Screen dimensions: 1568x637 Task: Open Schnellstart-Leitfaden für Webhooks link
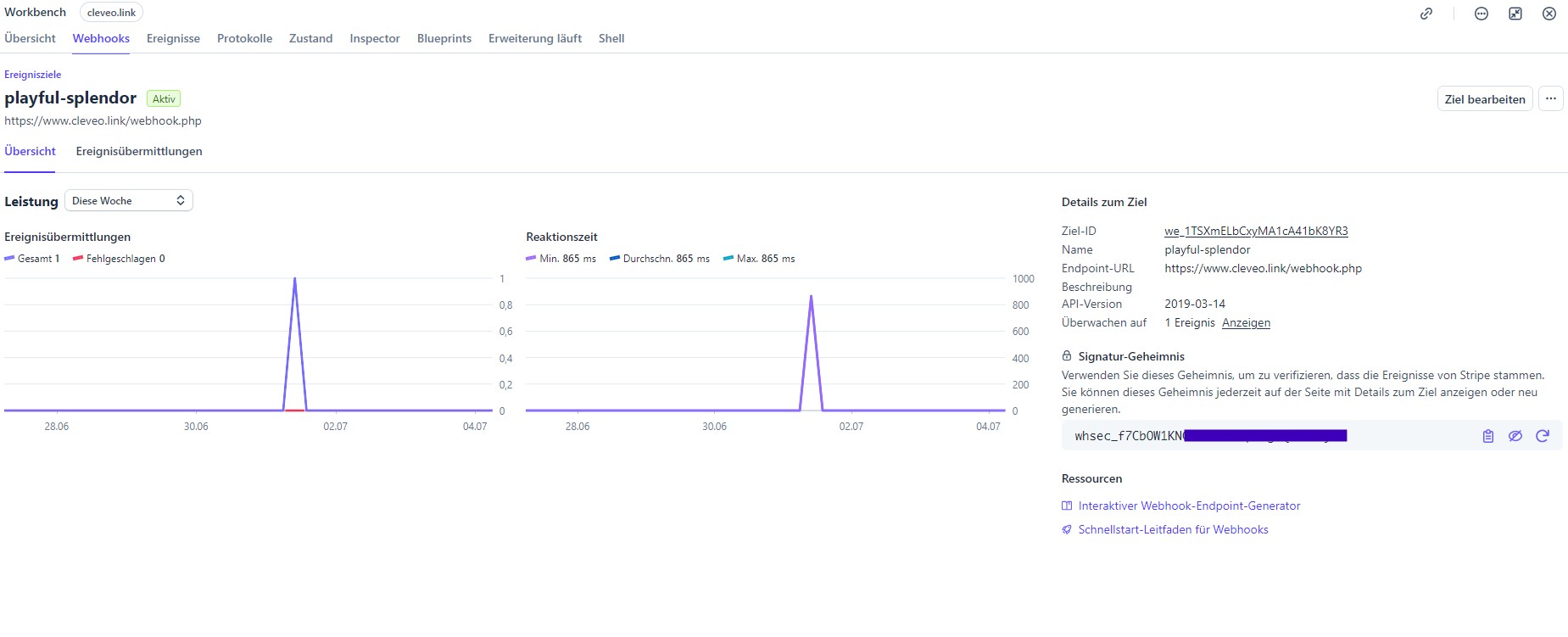(1173, 529)
